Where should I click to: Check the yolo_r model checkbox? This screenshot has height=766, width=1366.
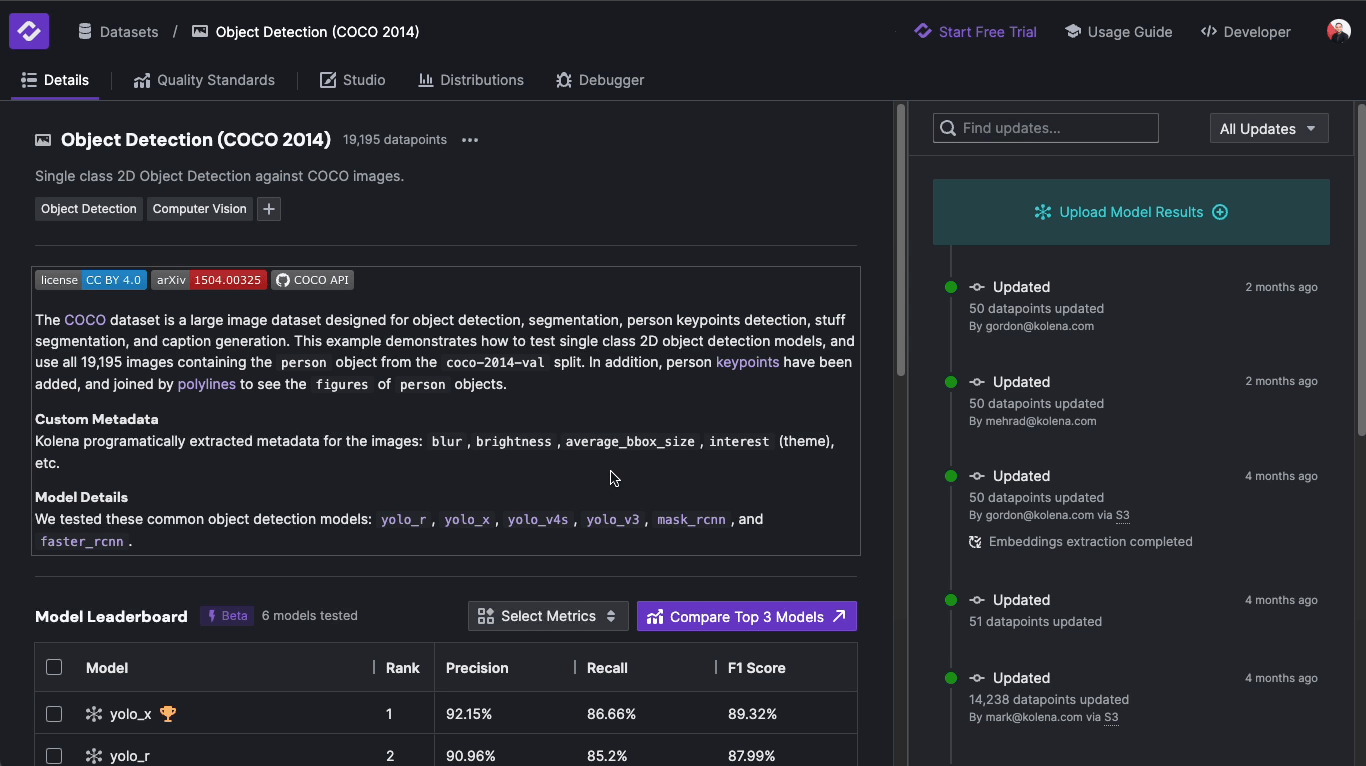pyautogui.click(x=54, y=756)
